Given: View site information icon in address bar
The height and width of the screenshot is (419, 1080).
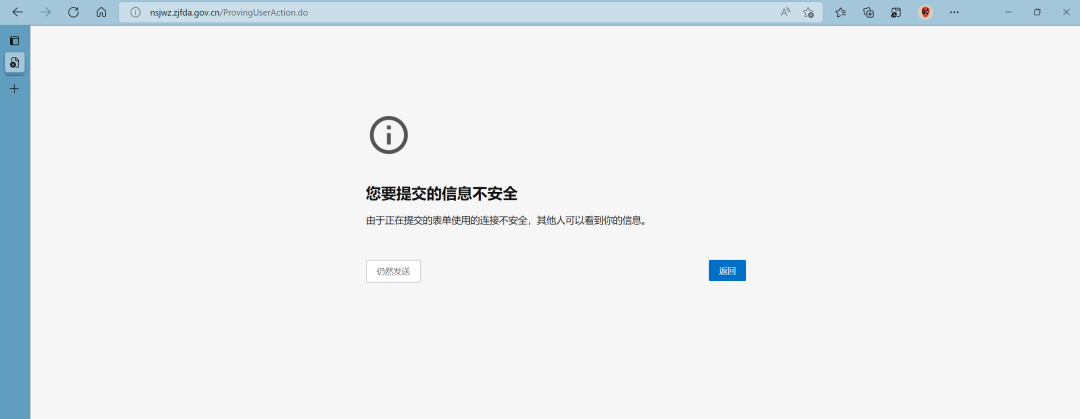Looking at the screenshot, I should [x=135, y=12].
